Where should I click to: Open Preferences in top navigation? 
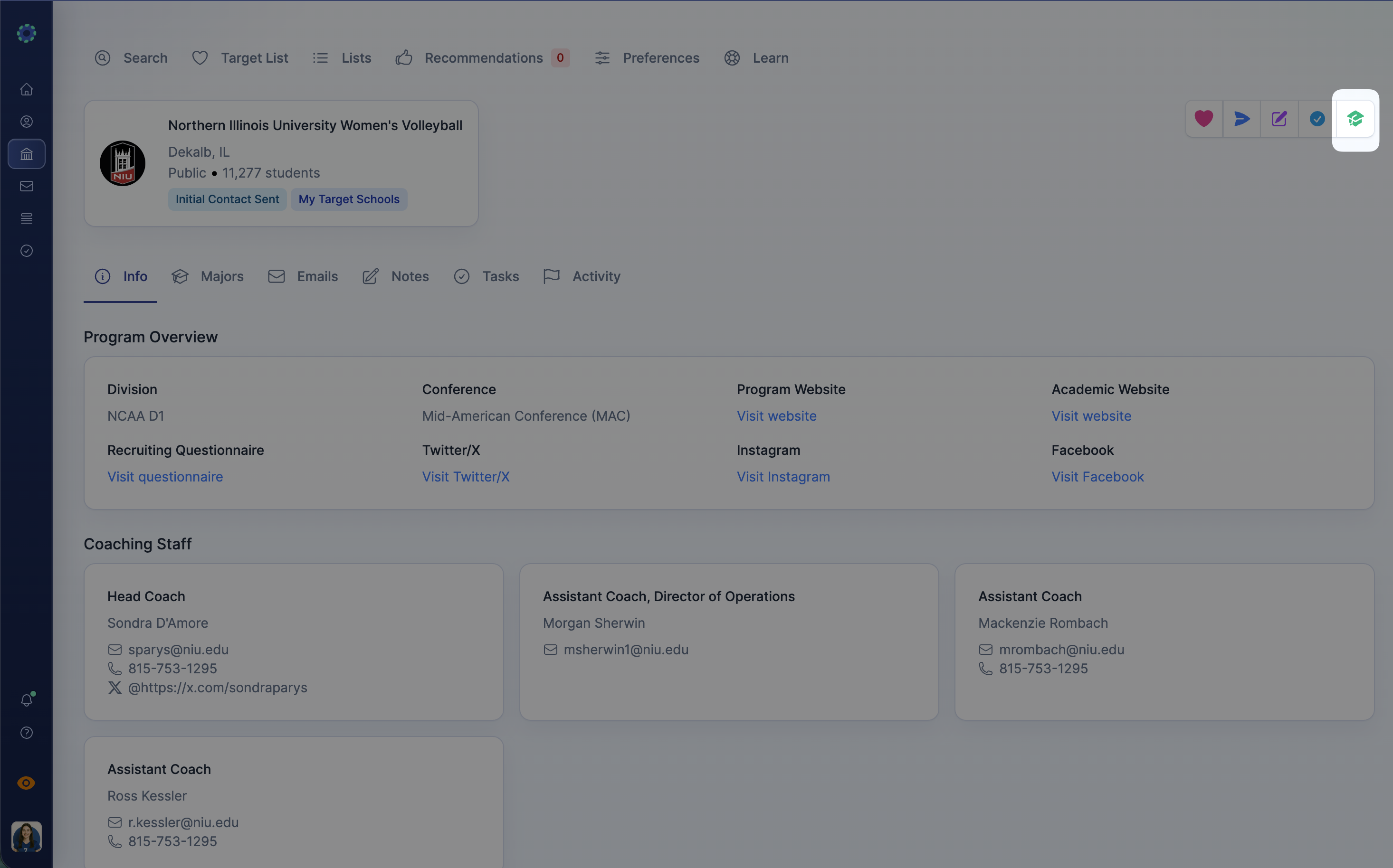[x=647, y=58]
